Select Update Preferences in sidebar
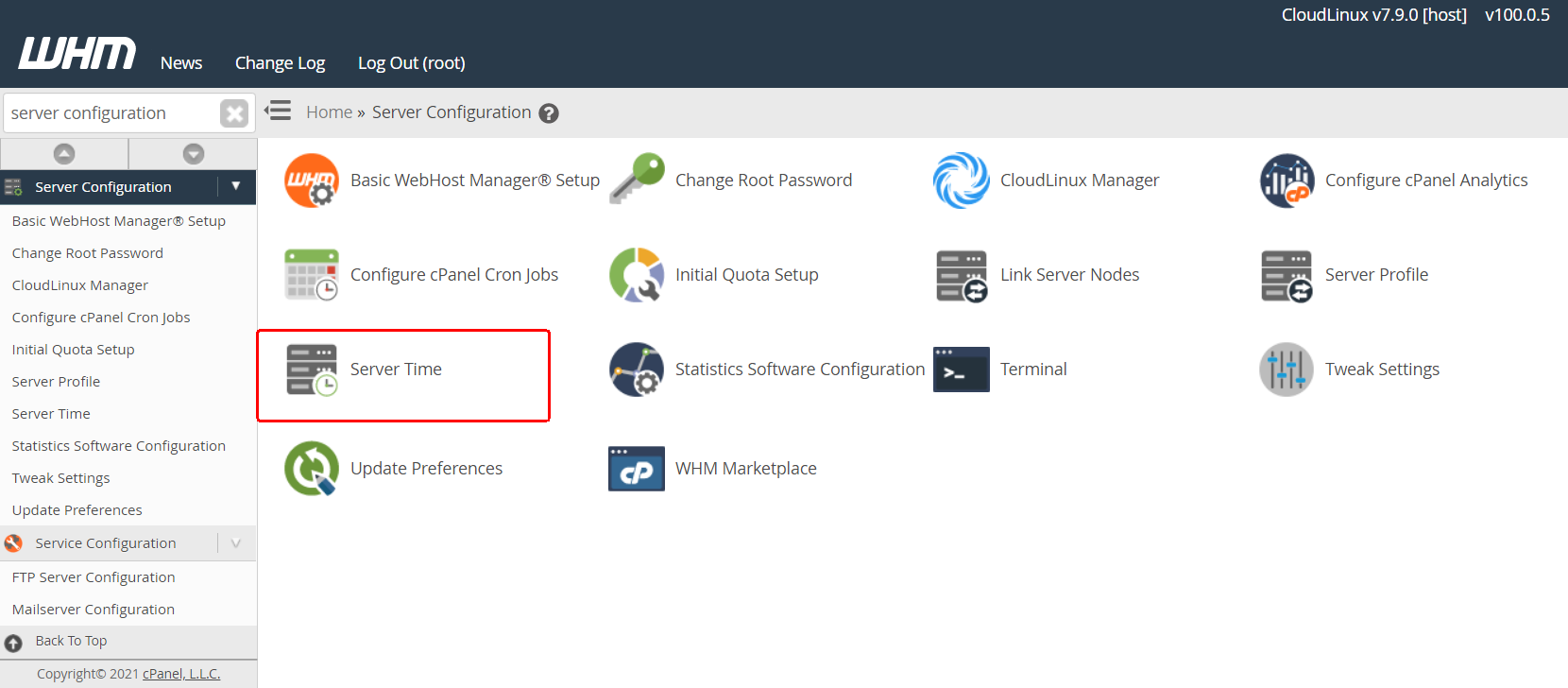Image resolution: width=1568 pixels, height=688 pixels. coord(77,510)
